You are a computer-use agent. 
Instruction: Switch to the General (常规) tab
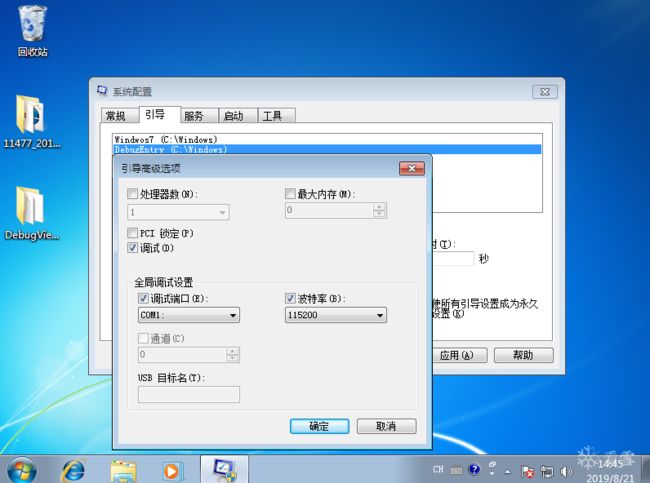coord(118,116)
